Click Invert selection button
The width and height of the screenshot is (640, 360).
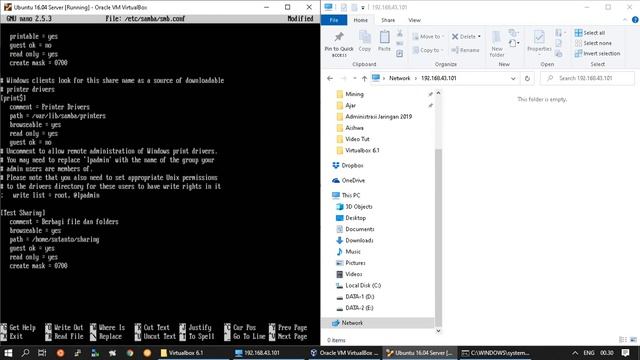[597, 53]
